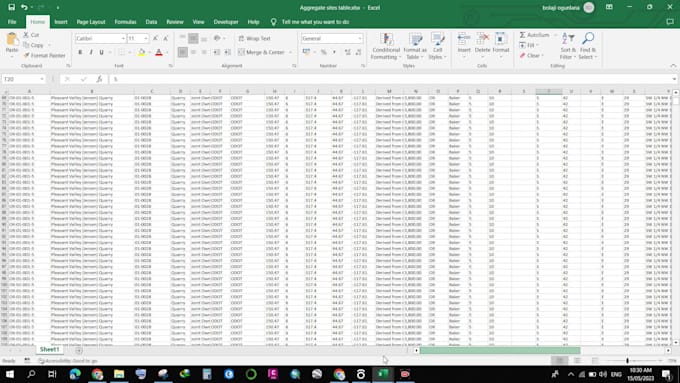Viewport: 680px width, 383px height.
Task: Switch to the Data tab
Action: click(151, 22)
